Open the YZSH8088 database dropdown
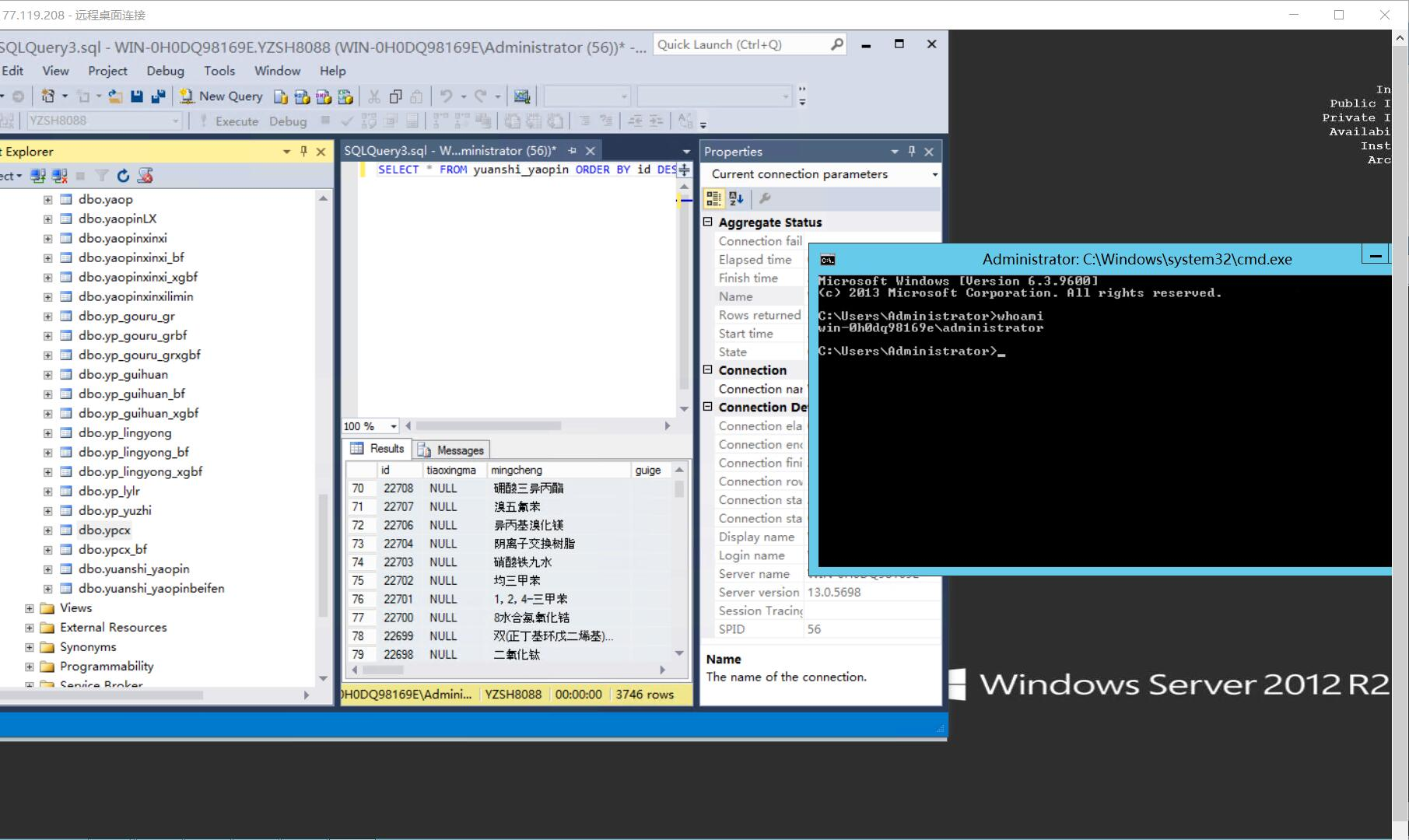This screenshot has width=1409, height=840. click(x=176, y=121)
